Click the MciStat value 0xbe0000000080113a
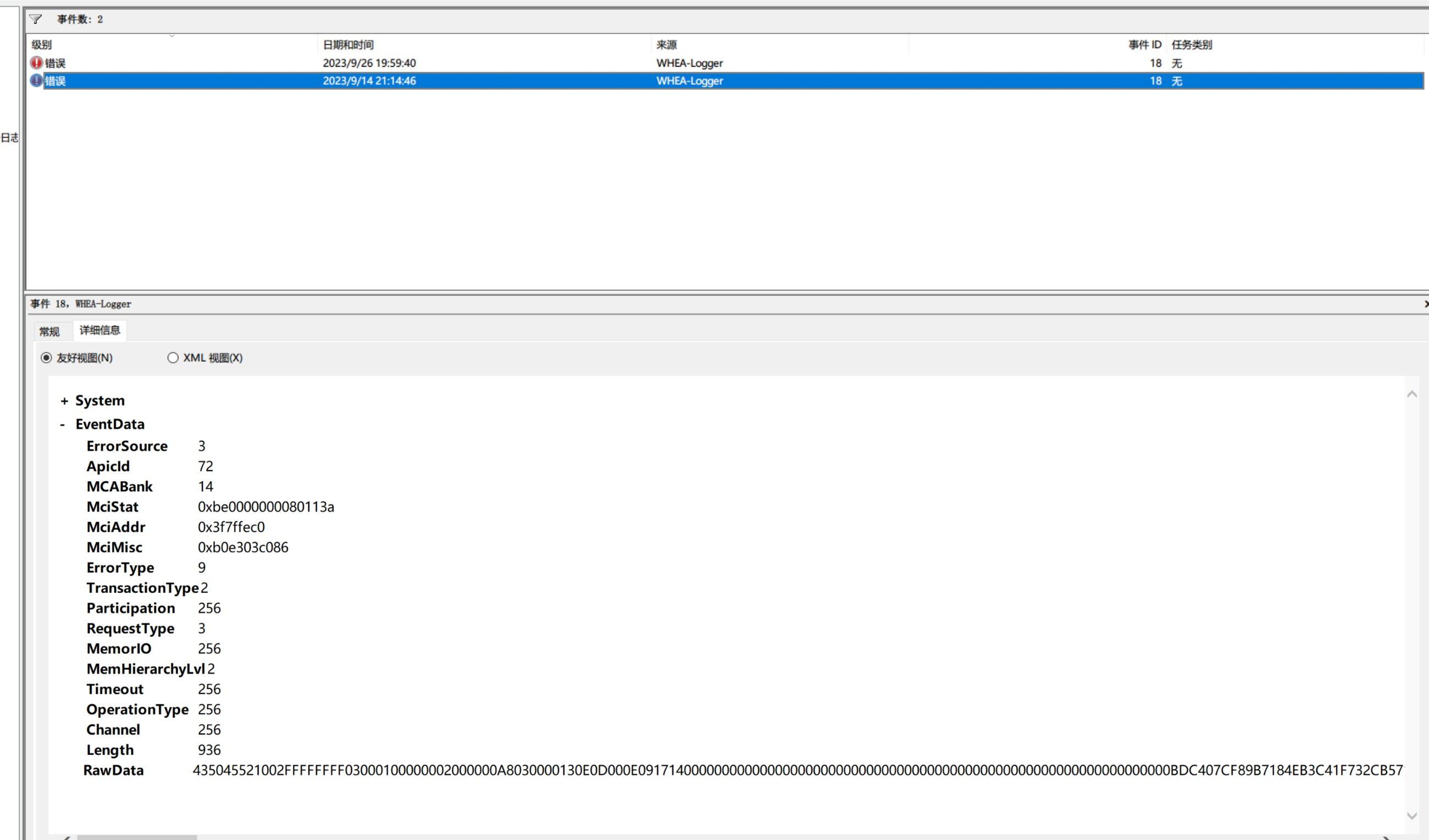 pyautogui.click(x=266, y=507)
